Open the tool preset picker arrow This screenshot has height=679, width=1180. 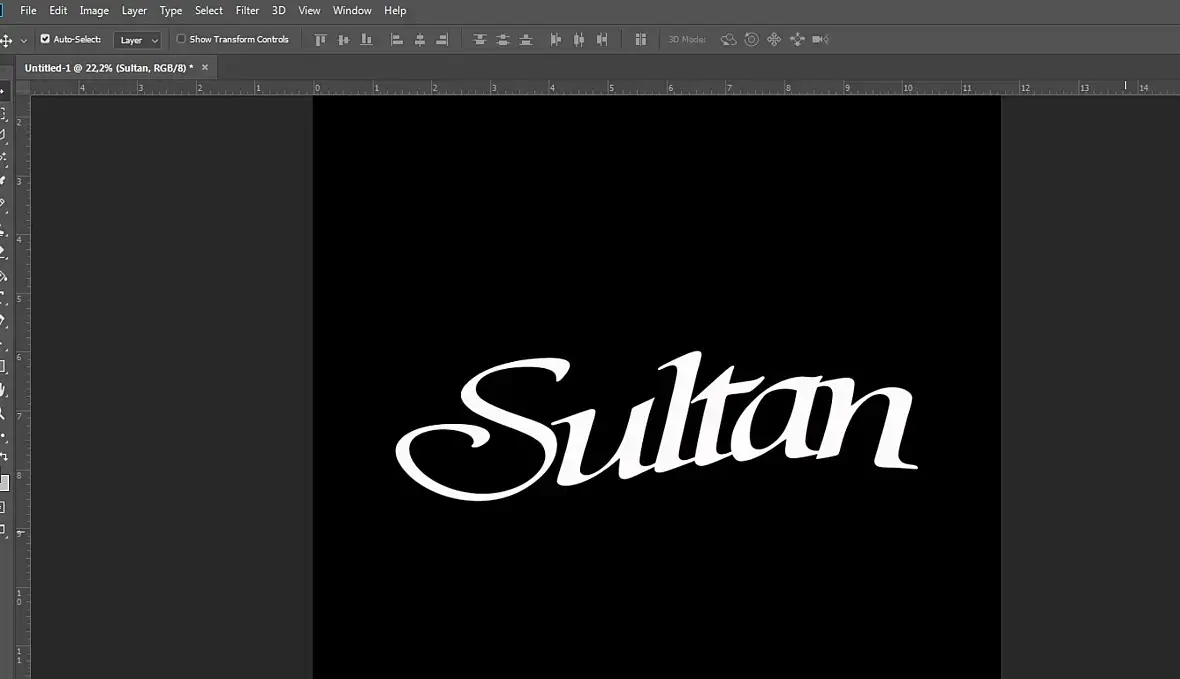[23, 41]
